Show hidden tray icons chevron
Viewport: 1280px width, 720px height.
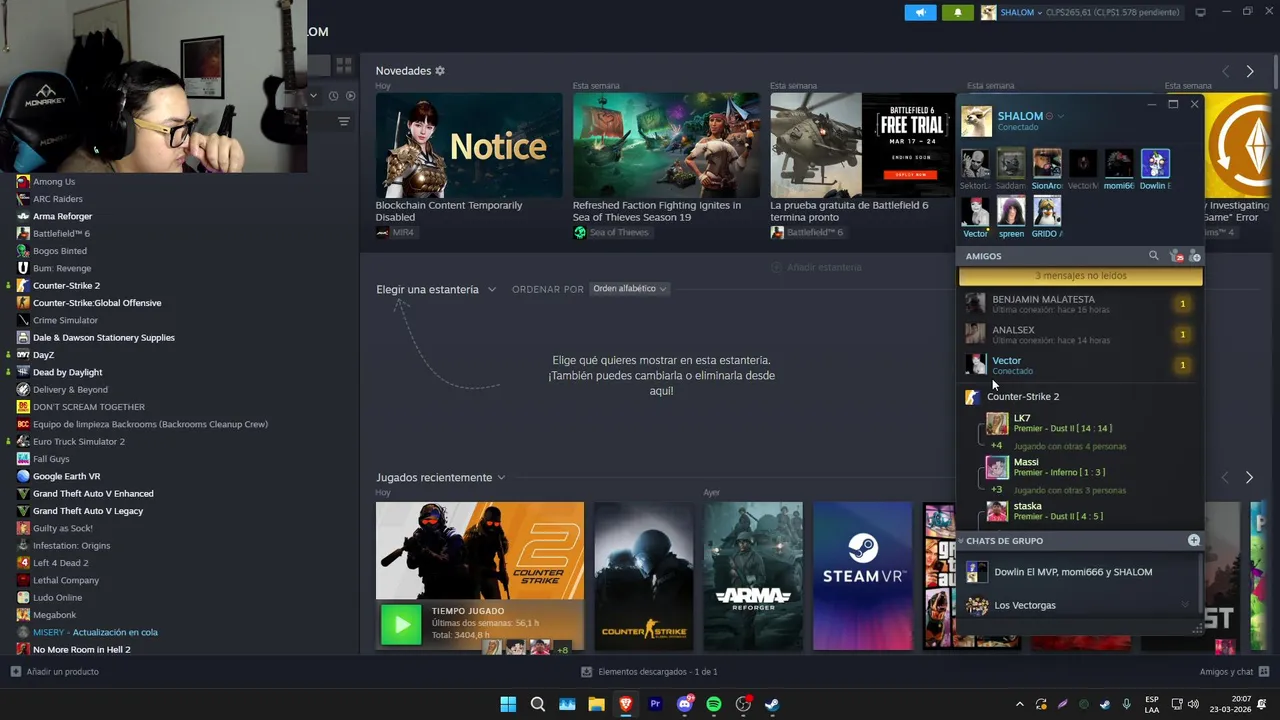(1020, 704)
